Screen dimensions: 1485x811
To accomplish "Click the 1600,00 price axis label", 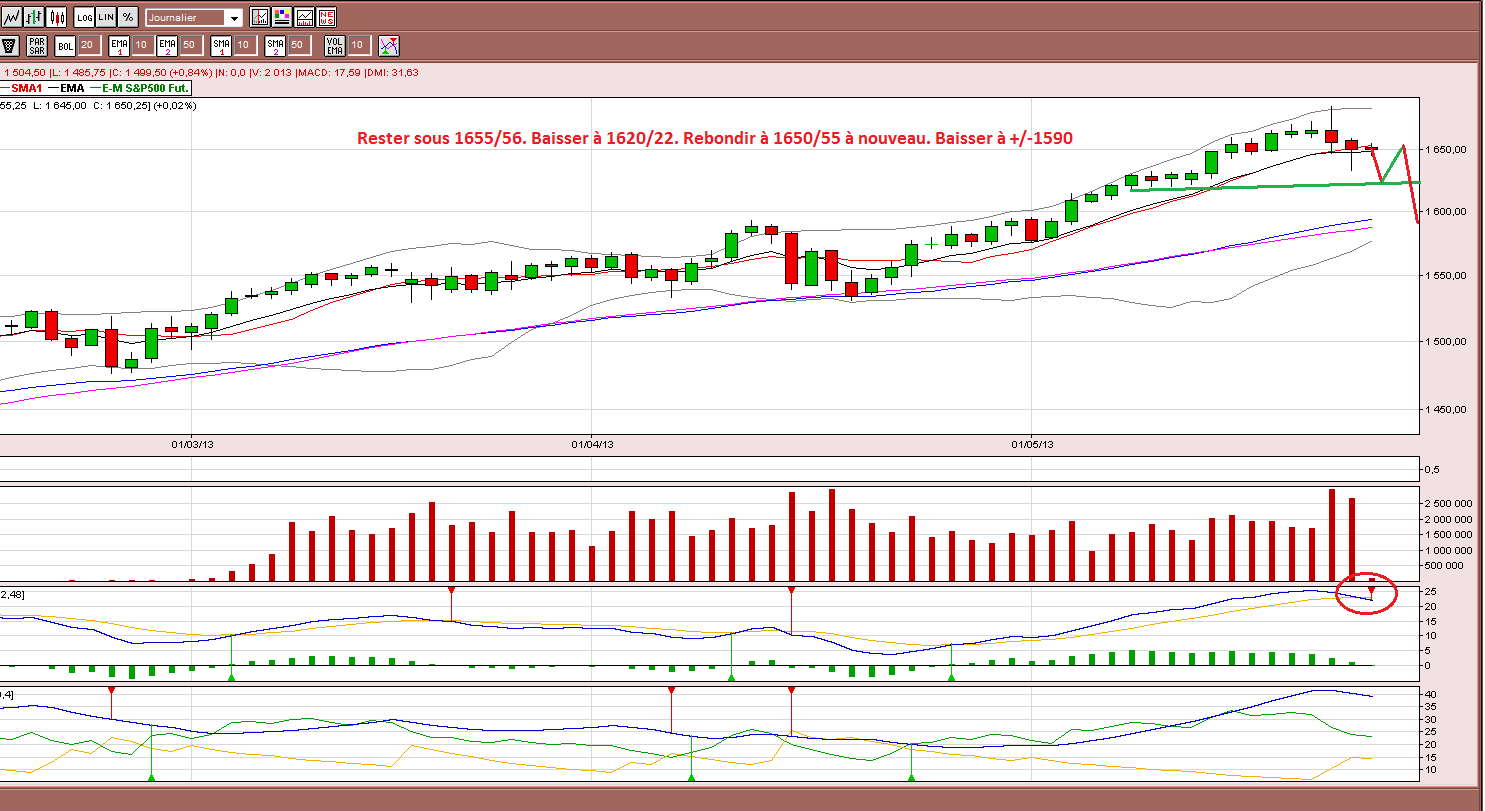I will point(1446,211).
